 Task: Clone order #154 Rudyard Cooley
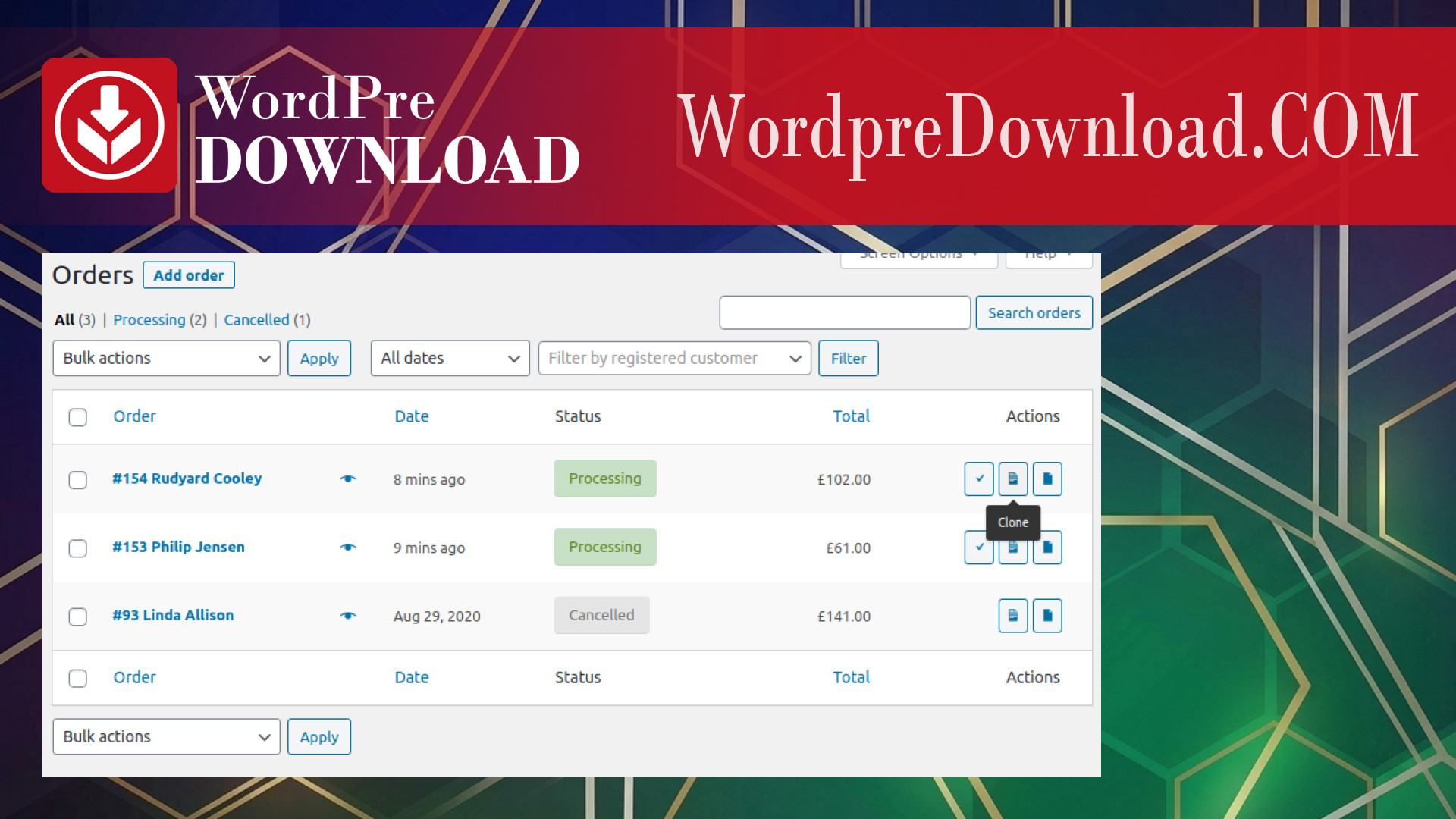tap(1013, 479)
